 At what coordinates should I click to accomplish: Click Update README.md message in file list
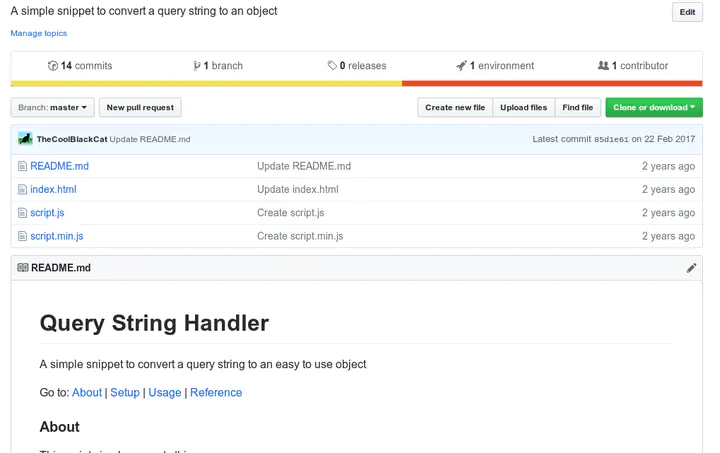304,166
